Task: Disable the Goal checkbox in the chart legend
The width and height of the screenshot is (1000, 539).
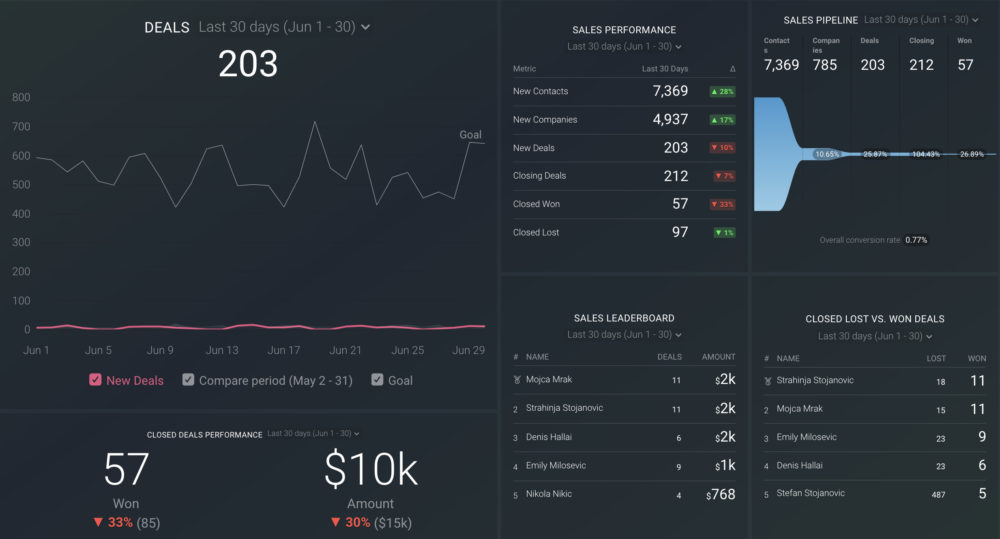Action: [377, 380]
